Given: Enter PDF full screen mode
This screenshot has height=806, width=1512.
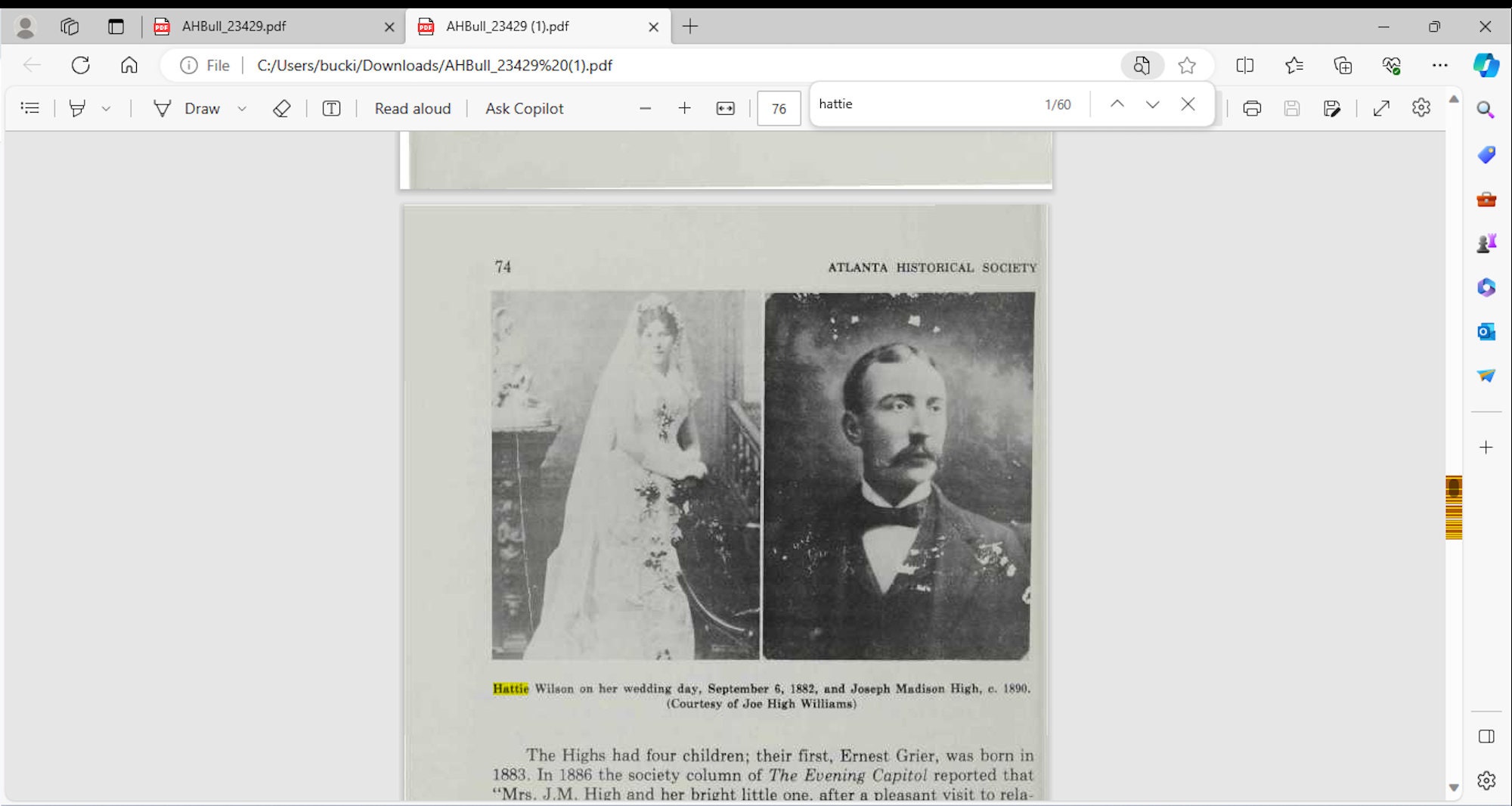Looking at the screenshot, I should [x=1381, y=108].
